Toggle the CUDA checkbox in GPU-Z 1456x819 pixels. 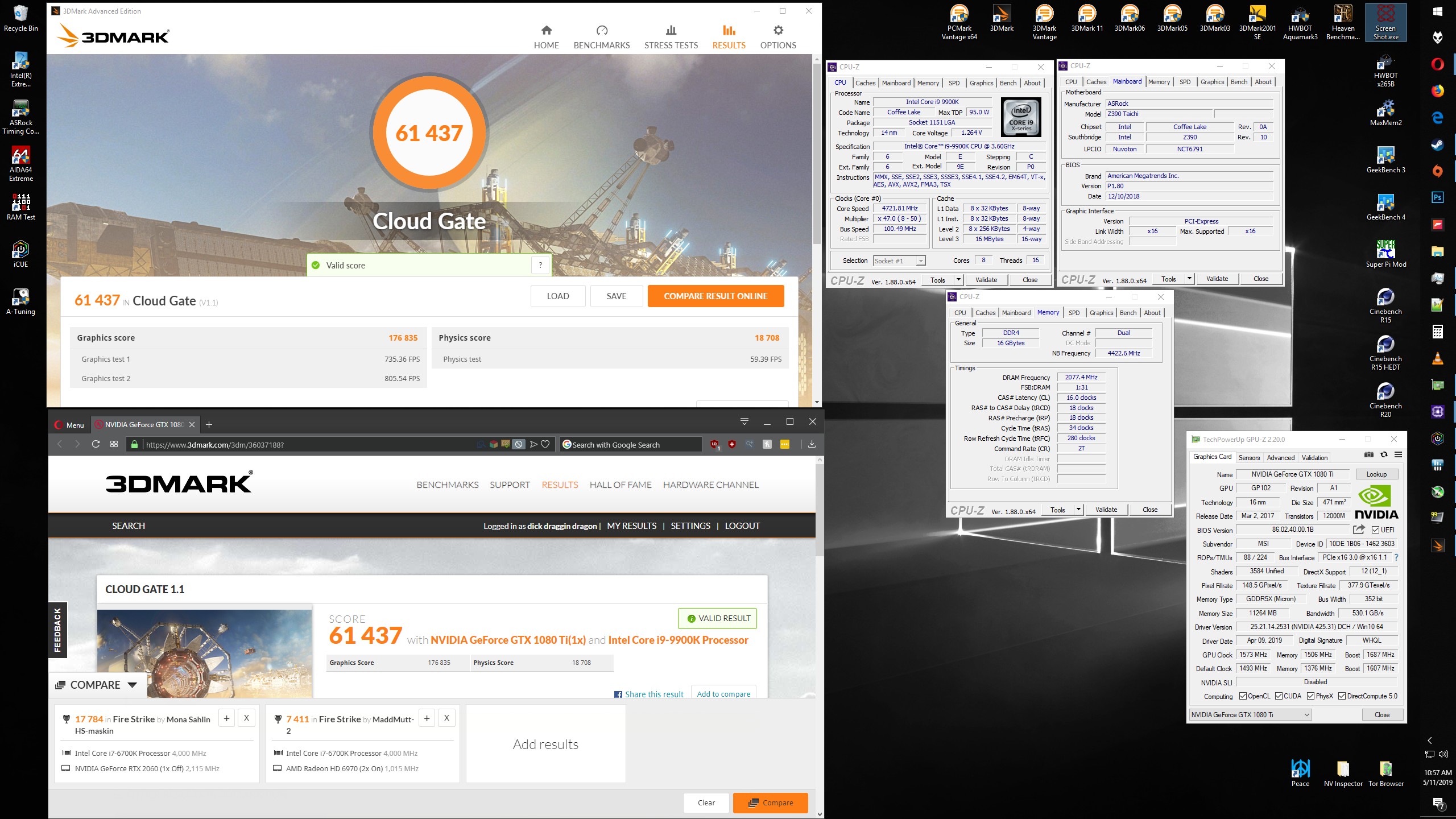[x=1279, y=696]
